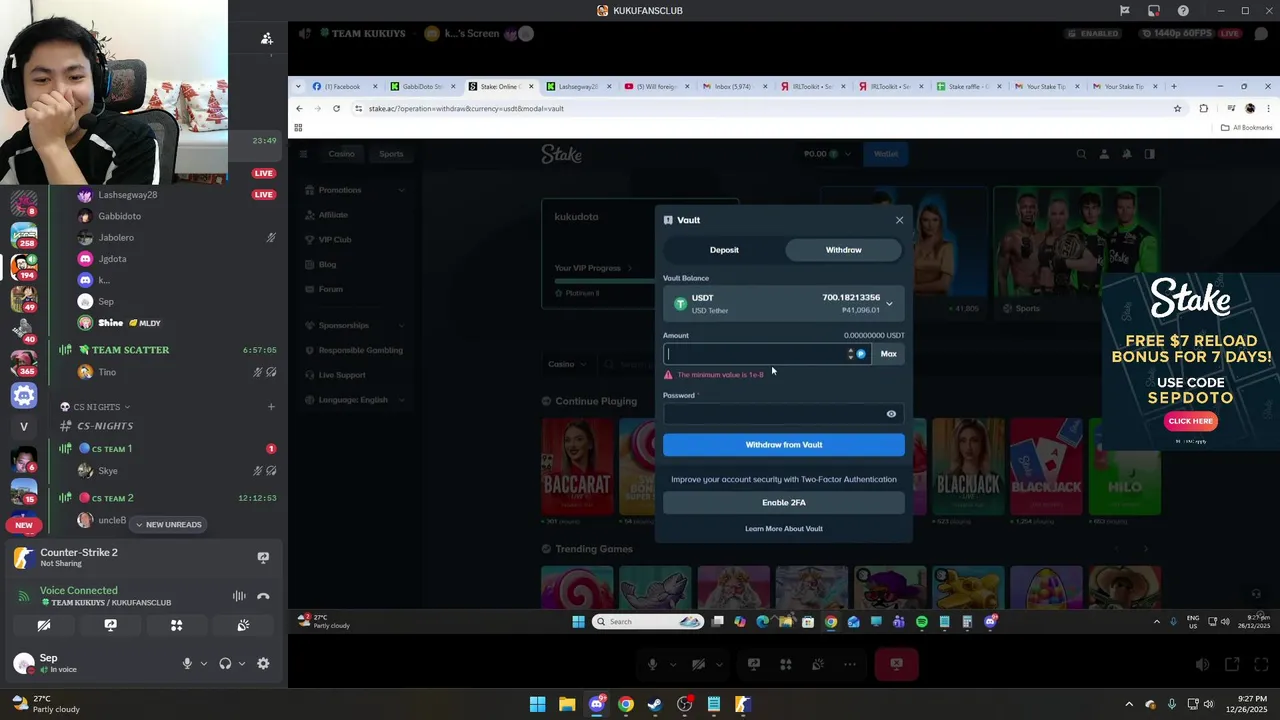Open Stake search magnifier icon

tap(1081, 154)
